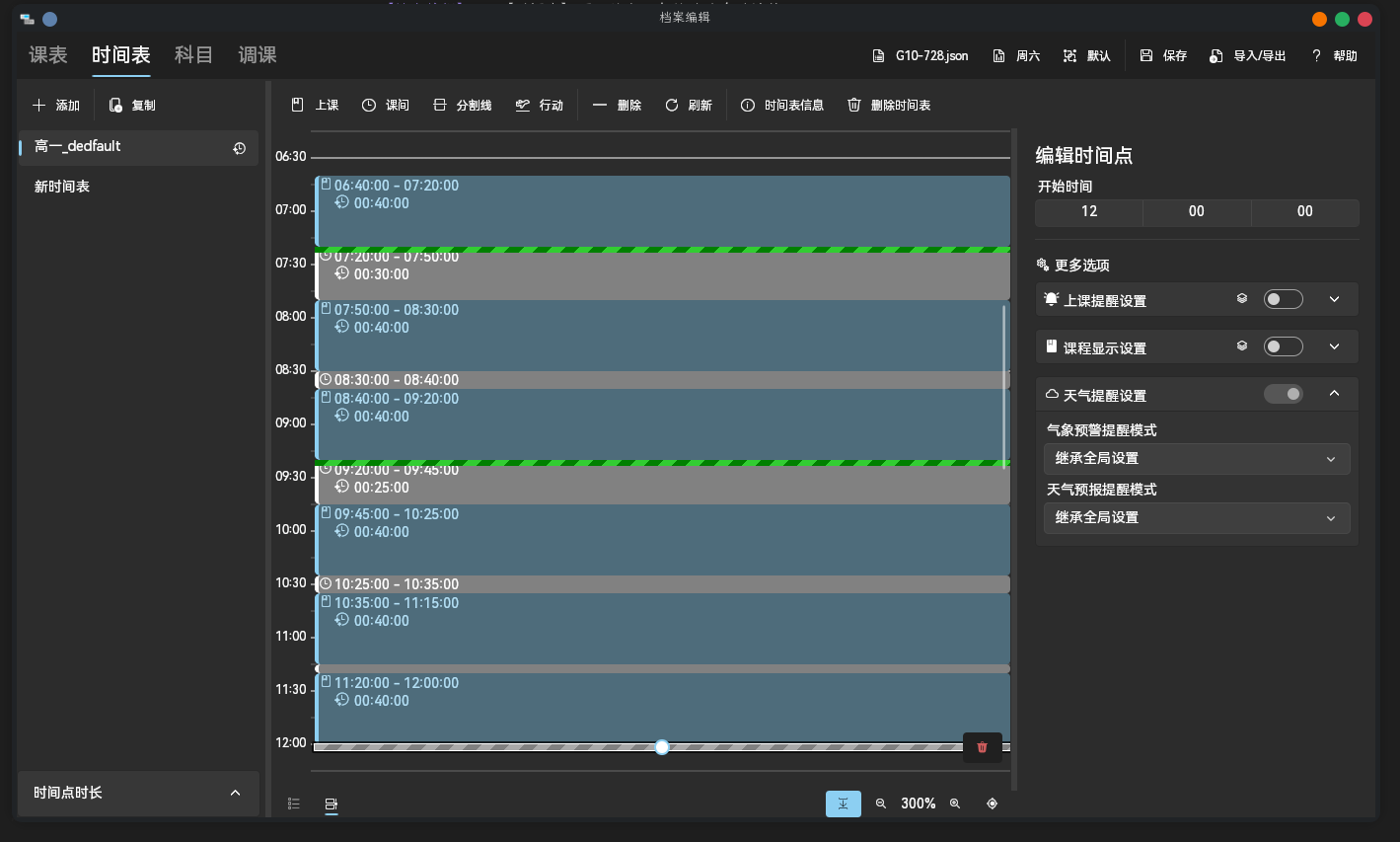Open the 气象预警提醒模式 dropdown
Image resolution: width=1400 pixels, height=842 pixels.
[x=1196, y=458]
